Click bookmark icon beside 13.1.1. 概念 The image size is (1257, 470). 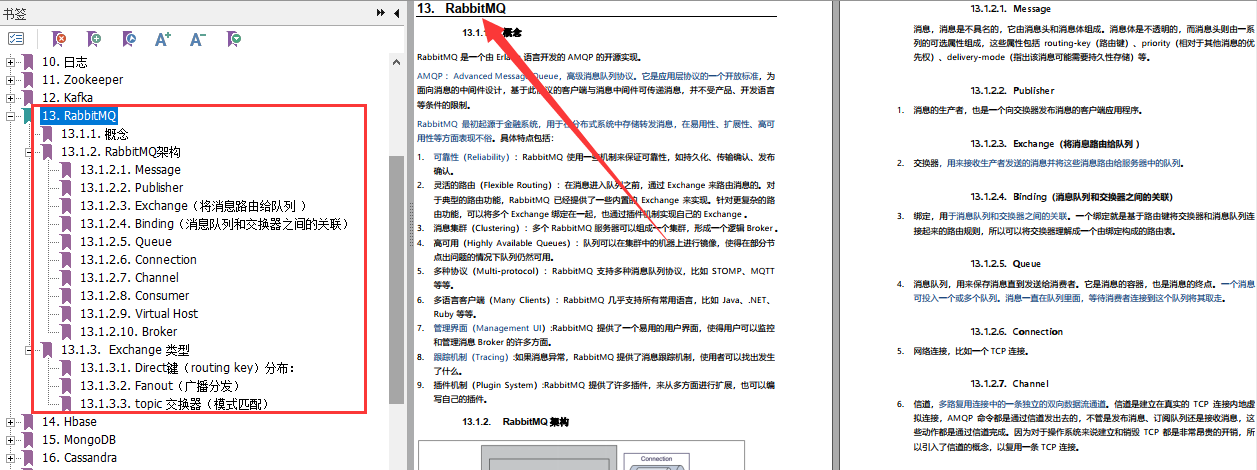click(47, 134)
